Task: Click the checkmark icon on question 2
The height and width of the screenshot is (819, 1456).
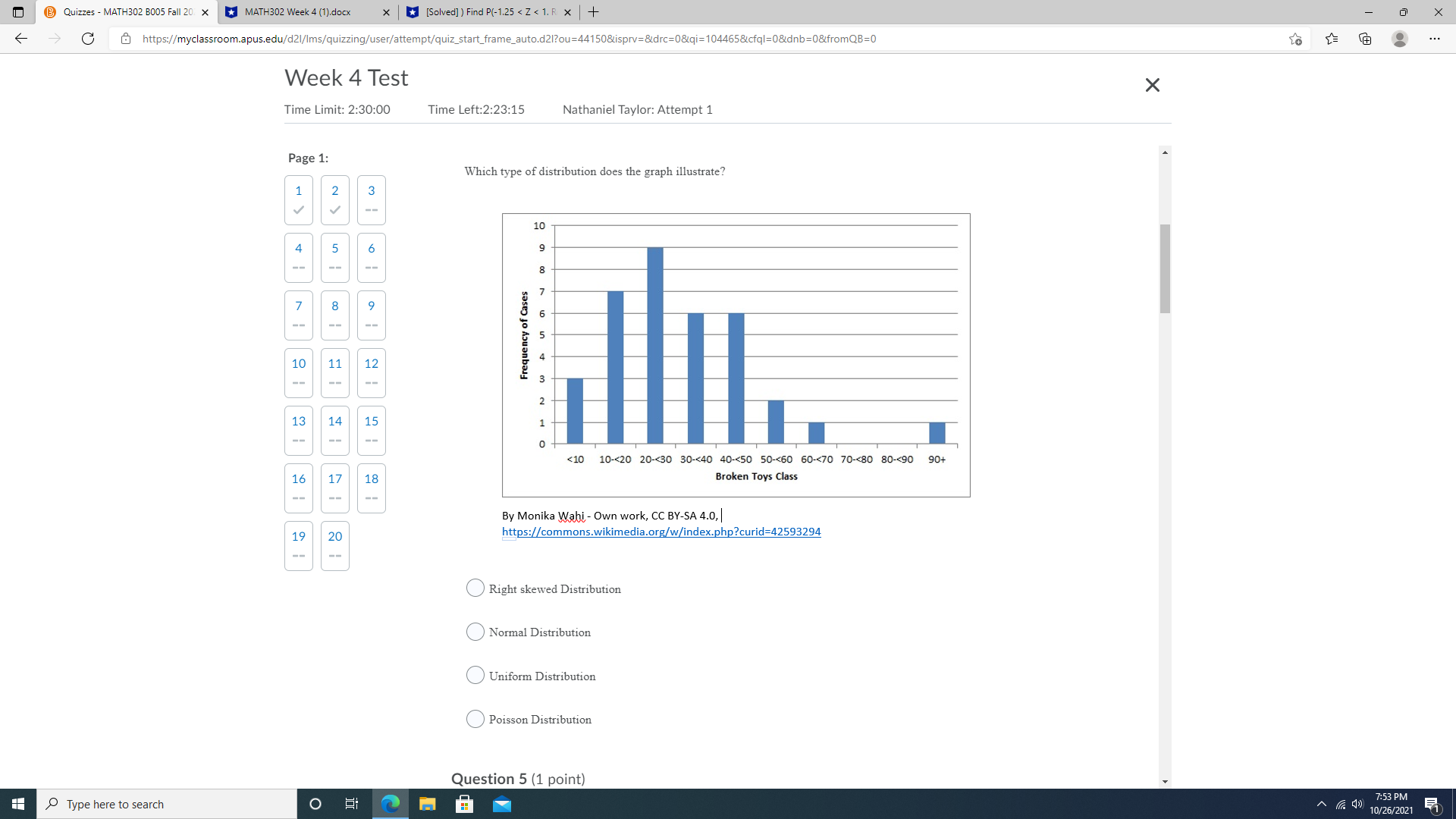Action: pos(335,209)
